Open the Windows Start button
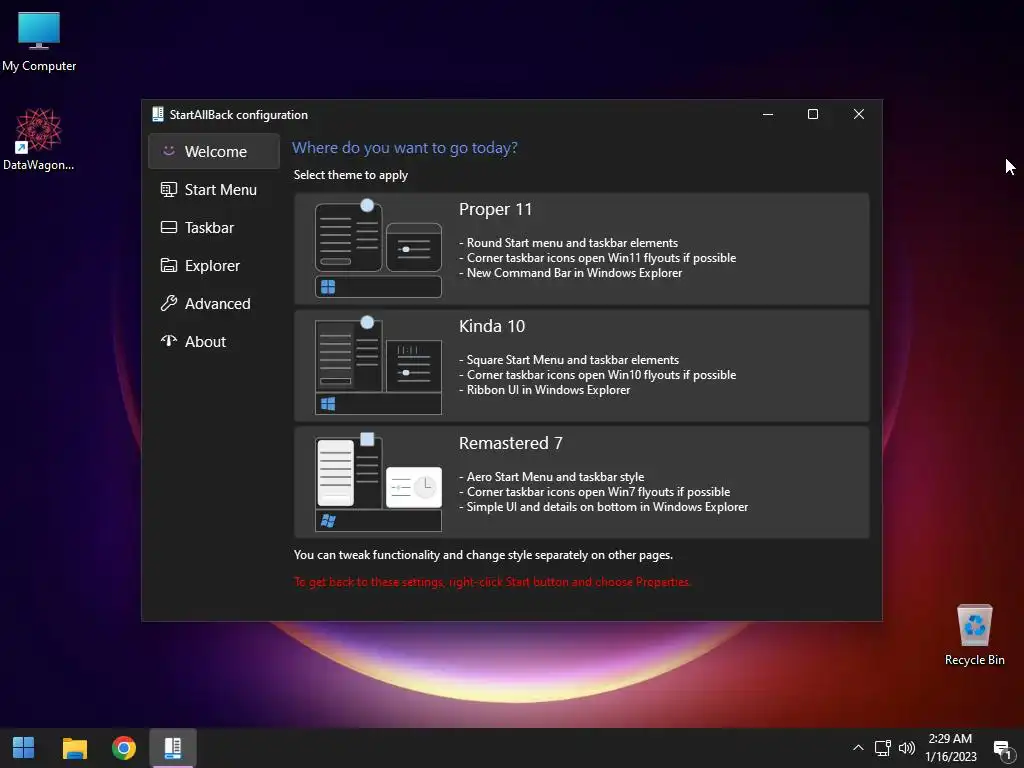 [24, 748]
